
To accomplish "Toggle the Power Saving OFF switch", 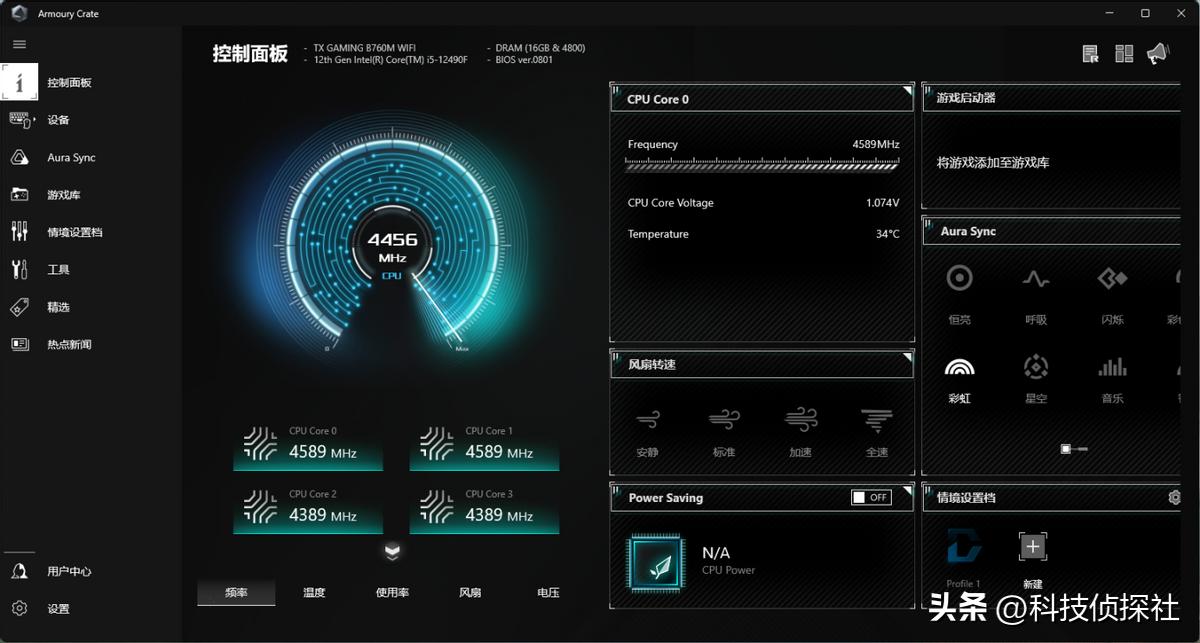I will 870,497.
